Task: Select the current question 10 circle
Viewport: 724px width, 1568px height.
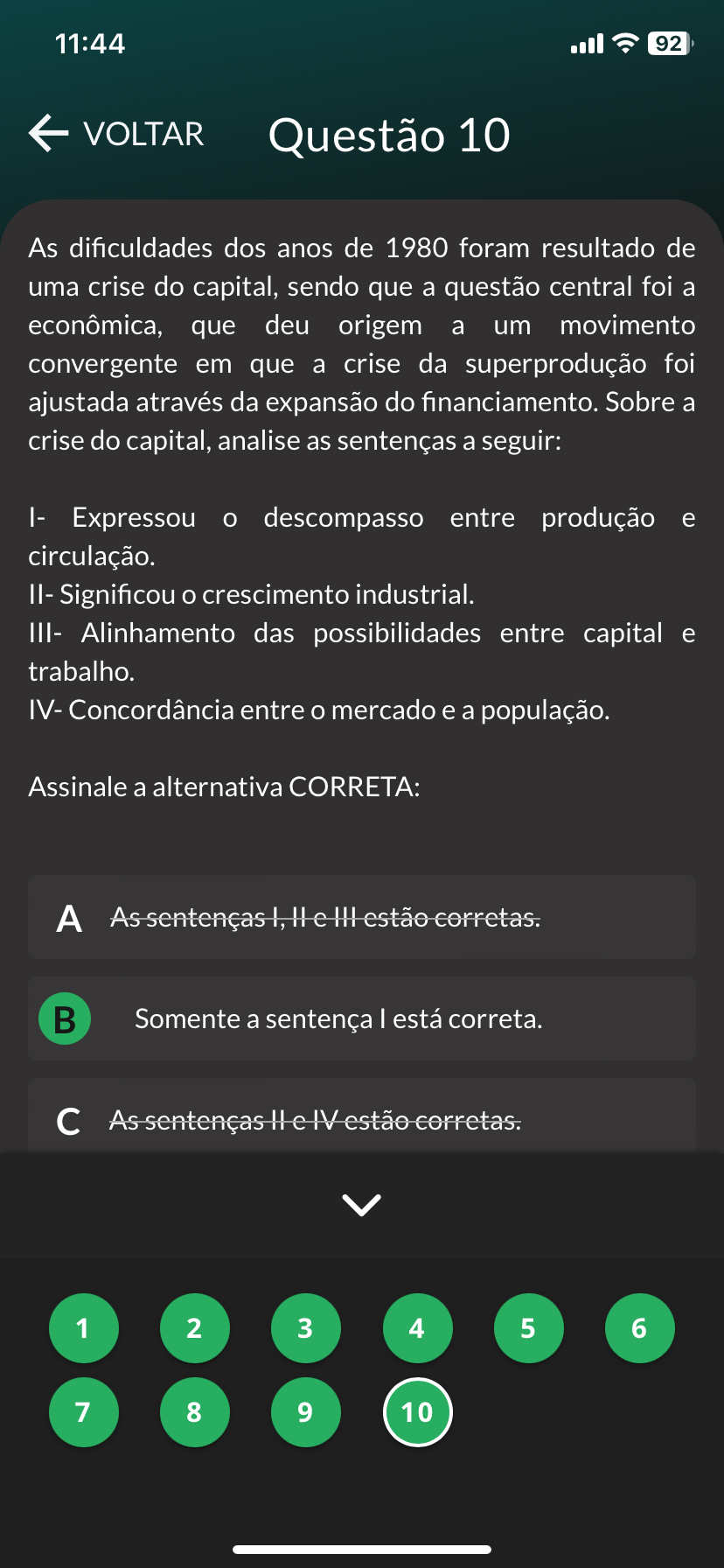Action: pos(417,1412)
